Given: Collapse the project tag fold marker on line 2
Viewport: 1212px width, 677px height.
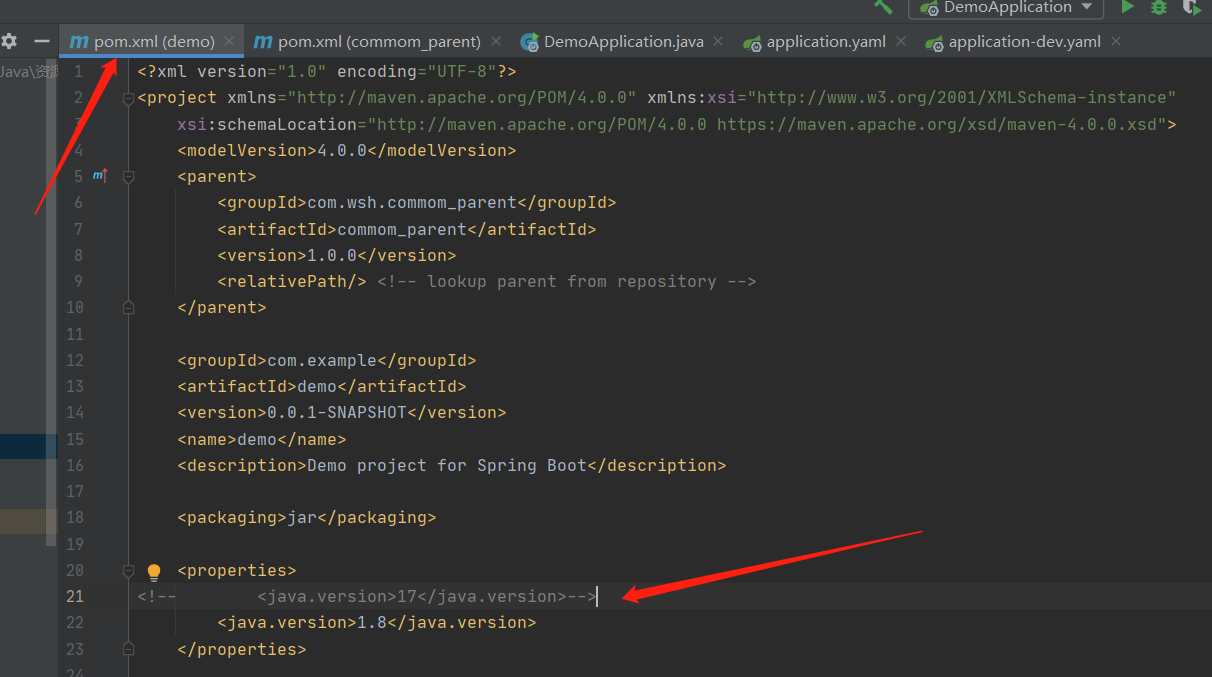Looking at the screenshot, I should (x=128, y=98).
